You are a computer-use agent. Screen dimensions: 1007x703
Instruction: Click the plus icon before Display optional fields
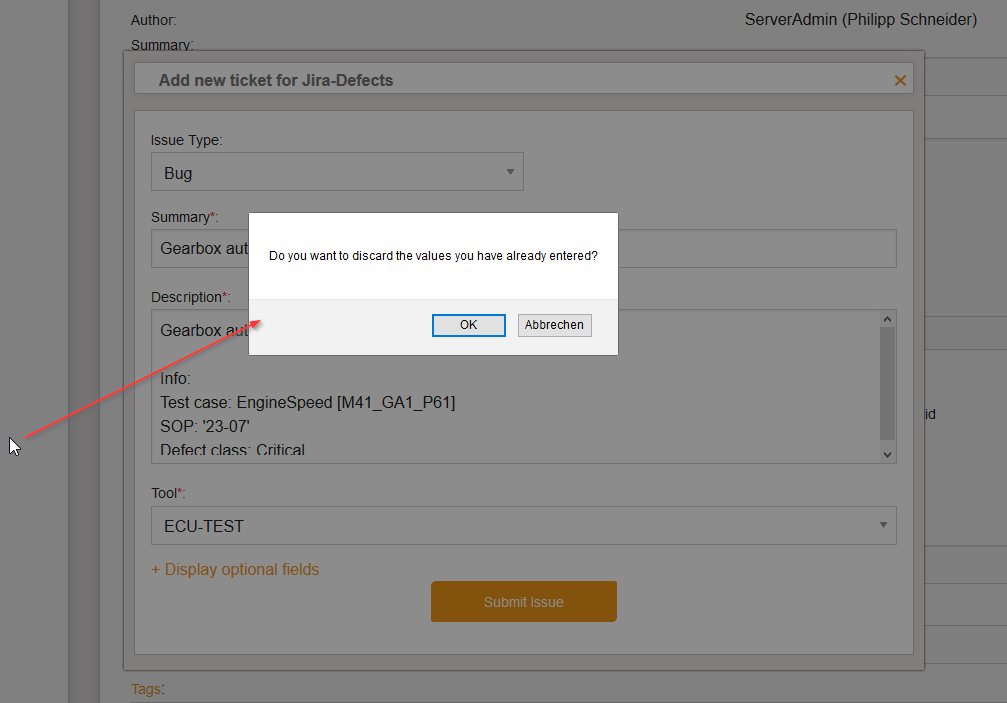point(155,569)
